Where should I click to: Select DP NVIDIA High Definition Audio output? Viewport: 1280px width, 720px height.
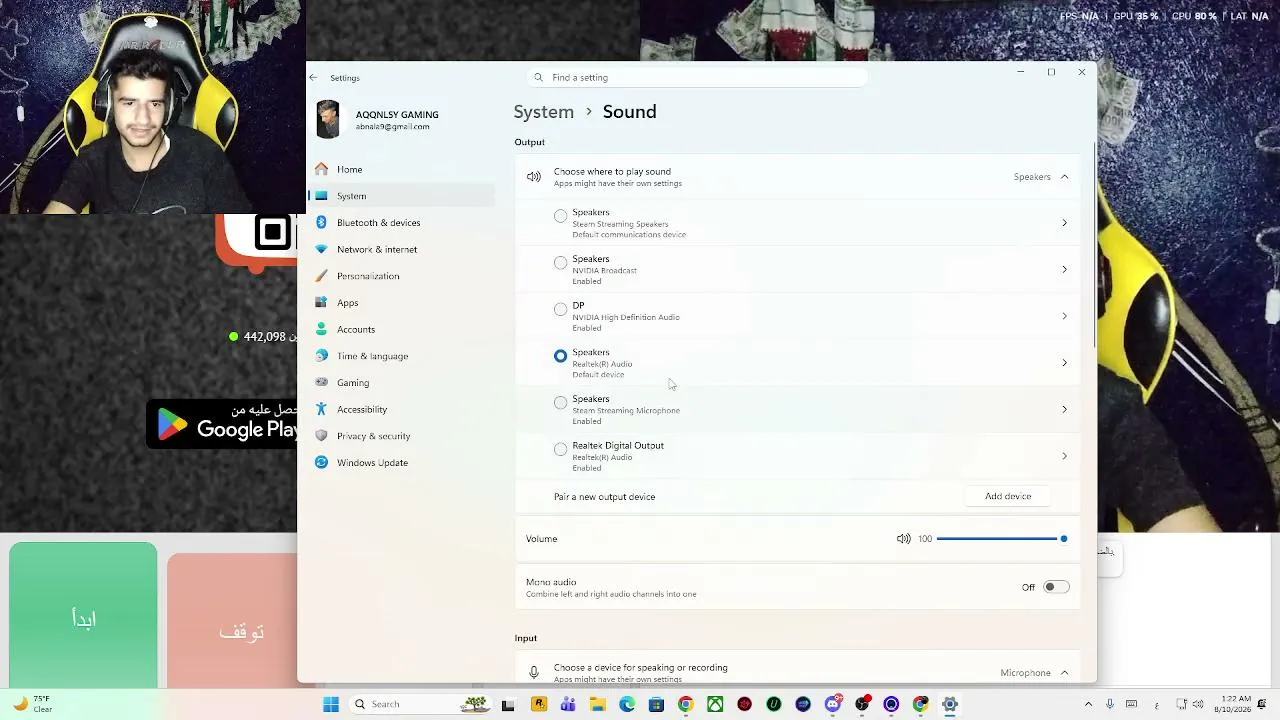pos(560,309)
